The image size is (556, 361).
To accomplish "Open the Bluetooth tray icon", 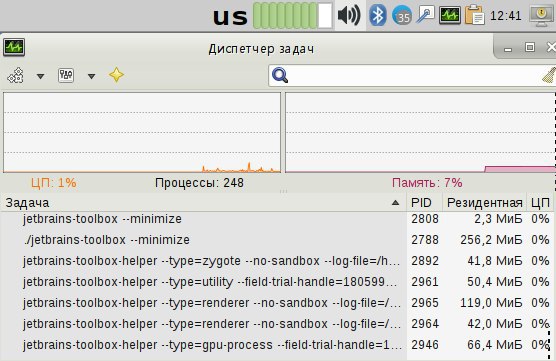I will click(x=377, y=15).
